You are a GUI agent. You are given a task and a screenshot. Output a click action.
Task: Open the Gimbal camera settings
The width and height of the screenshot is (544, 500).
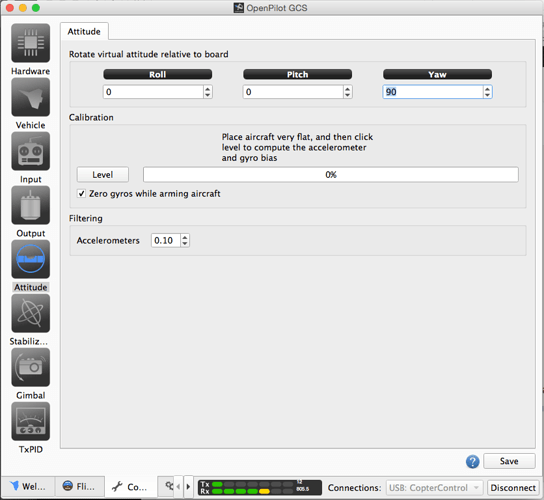pyautogui.click(x=31, y=367)
